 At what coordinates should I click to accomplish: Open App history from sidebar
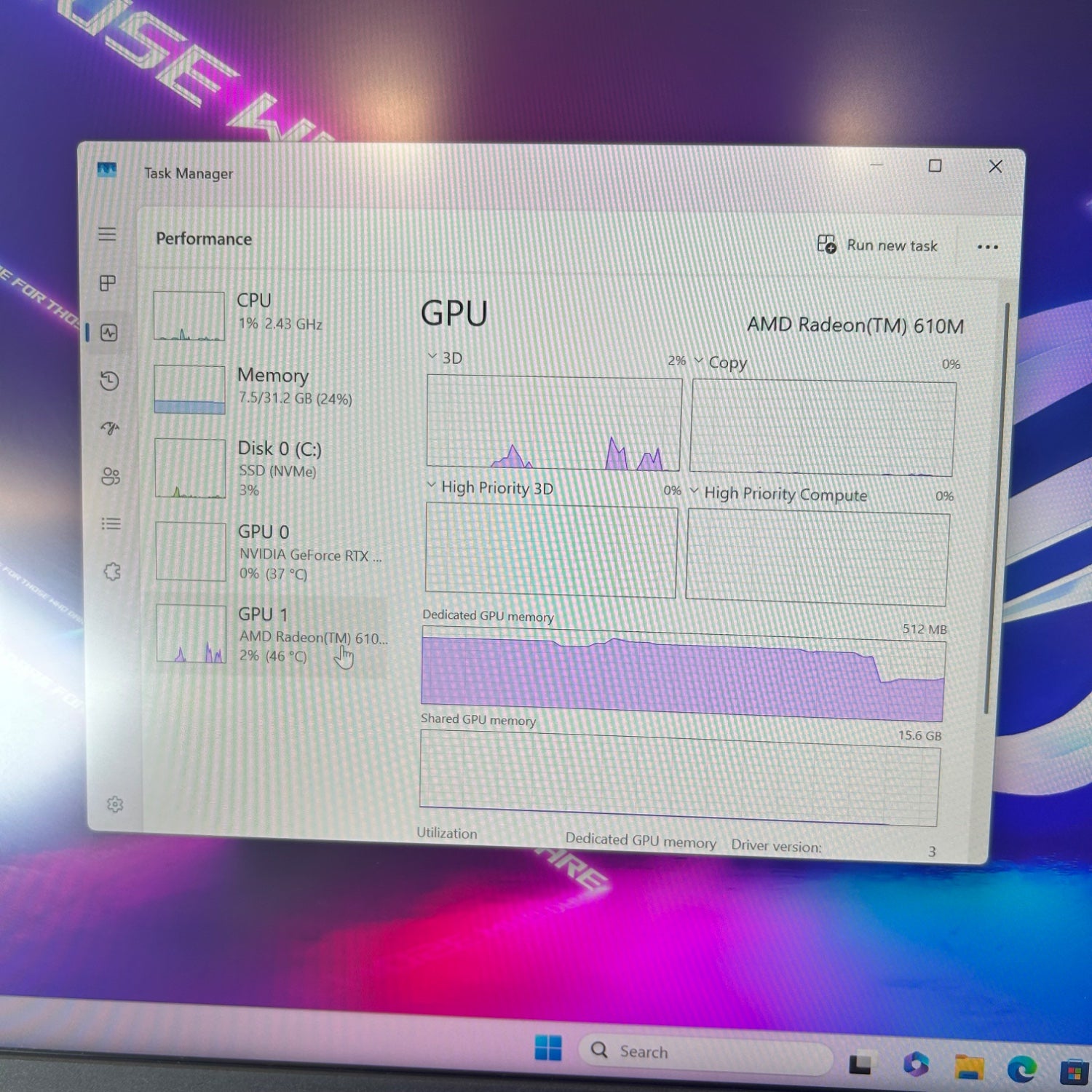(x=109, y=381)
